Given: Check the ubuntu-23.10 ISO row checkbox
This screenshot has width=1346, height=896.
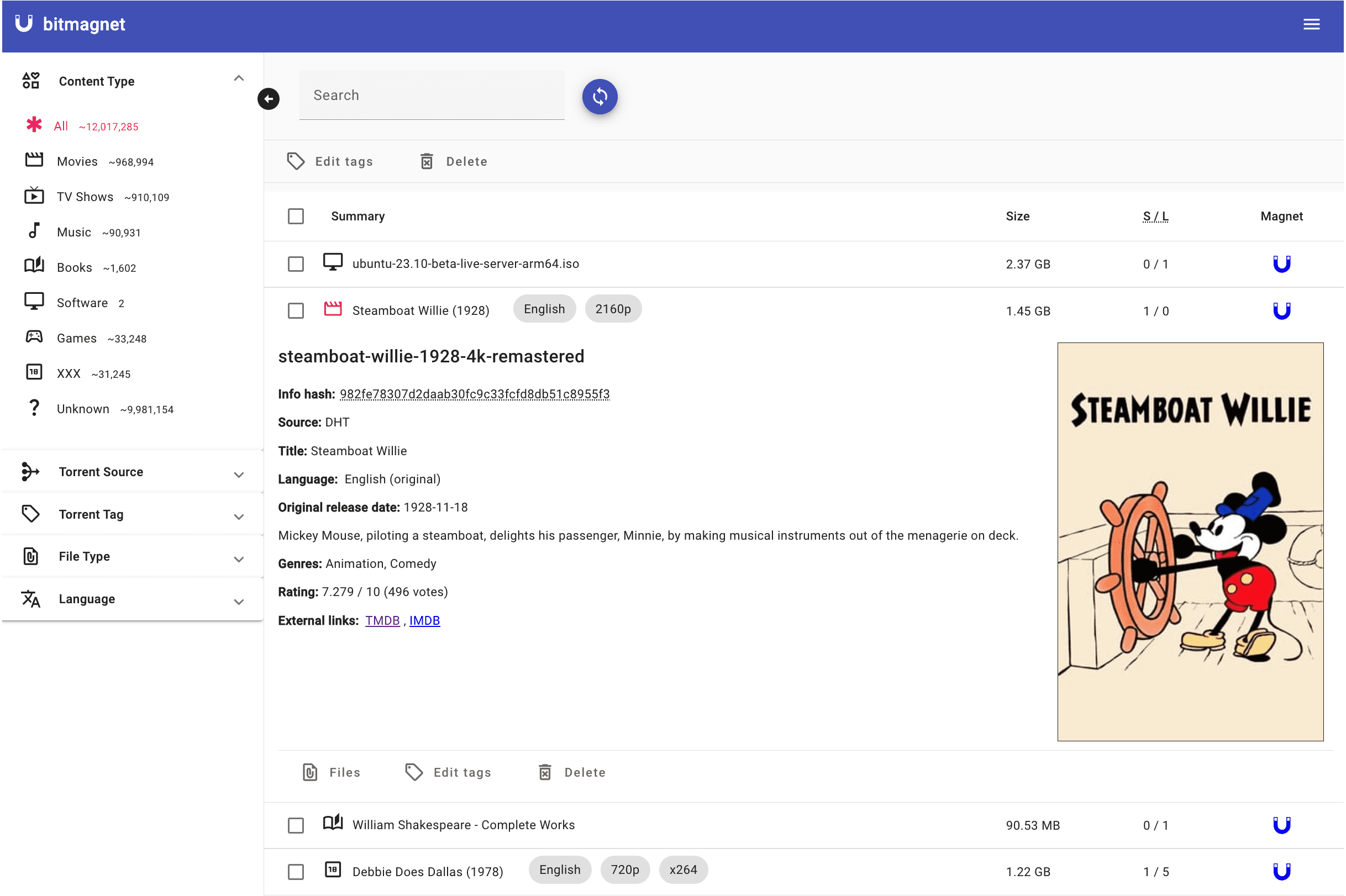Looking at the screenshot, I should [296, 264].
